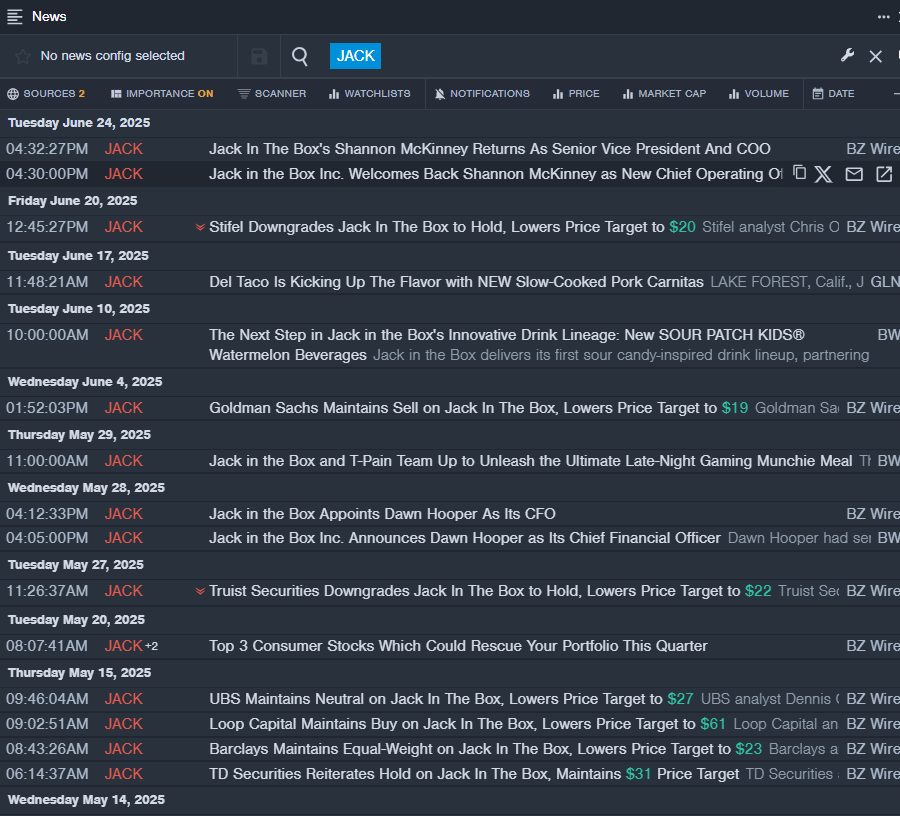Click JACK ticker in 04:32:27PM row
The width and height of the screenshot is (900, 816).
coord(123,149)
